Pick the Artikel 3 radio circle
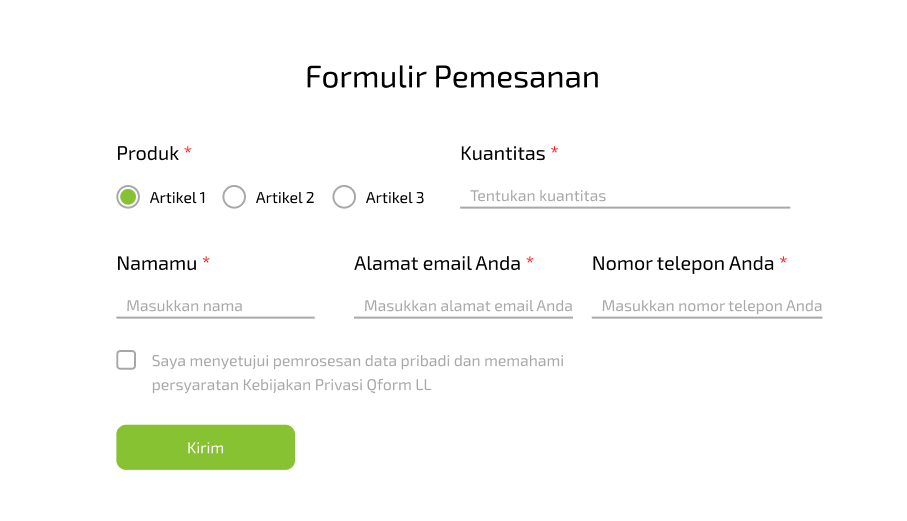Screen dimensions: 907x521 click(344, 197)
